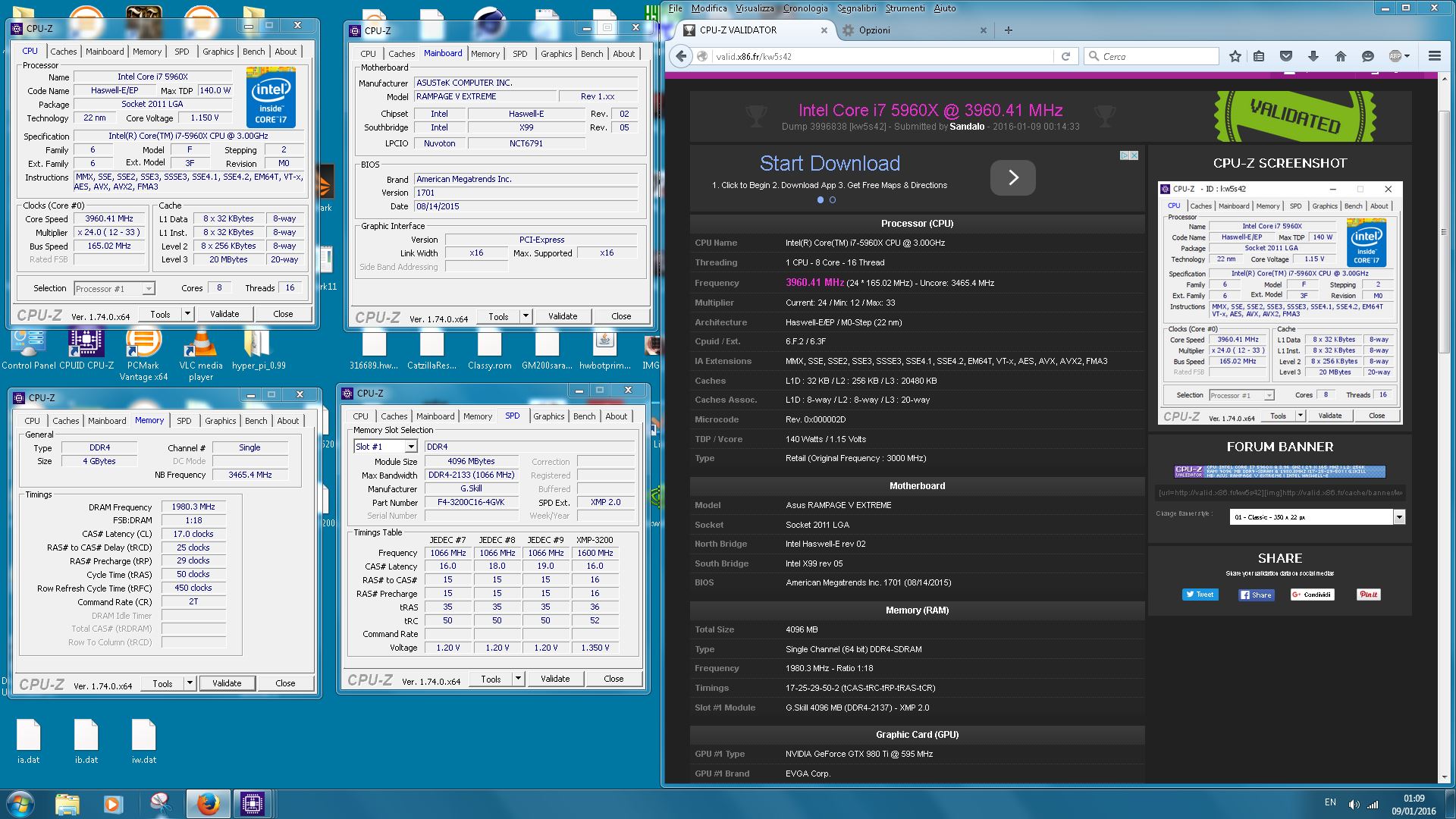Expand Tools dropdown arrow in CPU-Z Mainboard window

tap(526, 316)
